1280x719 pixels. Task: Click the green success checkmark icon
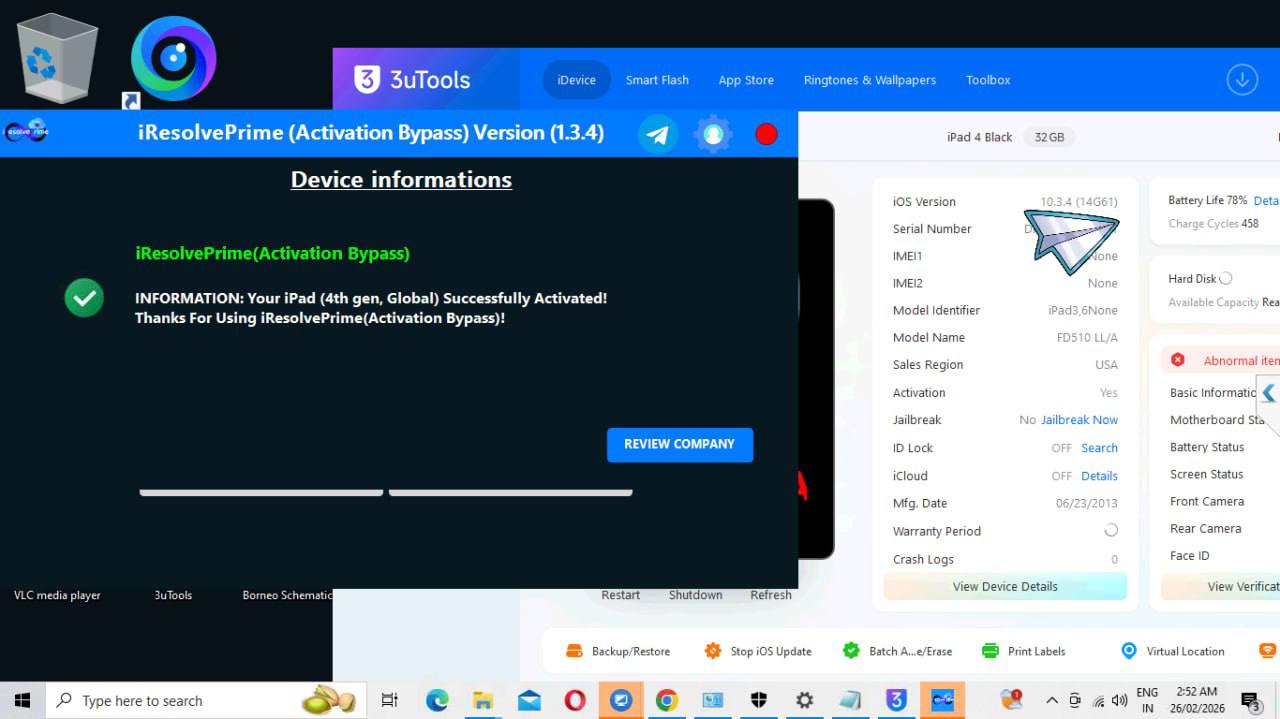point(84,298)
